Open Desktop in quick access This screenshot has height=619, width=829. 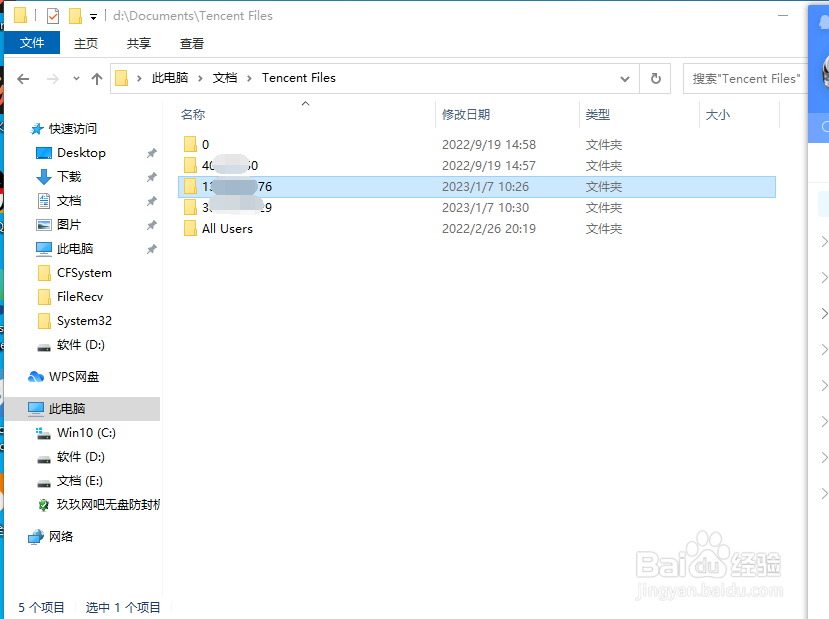81,153
